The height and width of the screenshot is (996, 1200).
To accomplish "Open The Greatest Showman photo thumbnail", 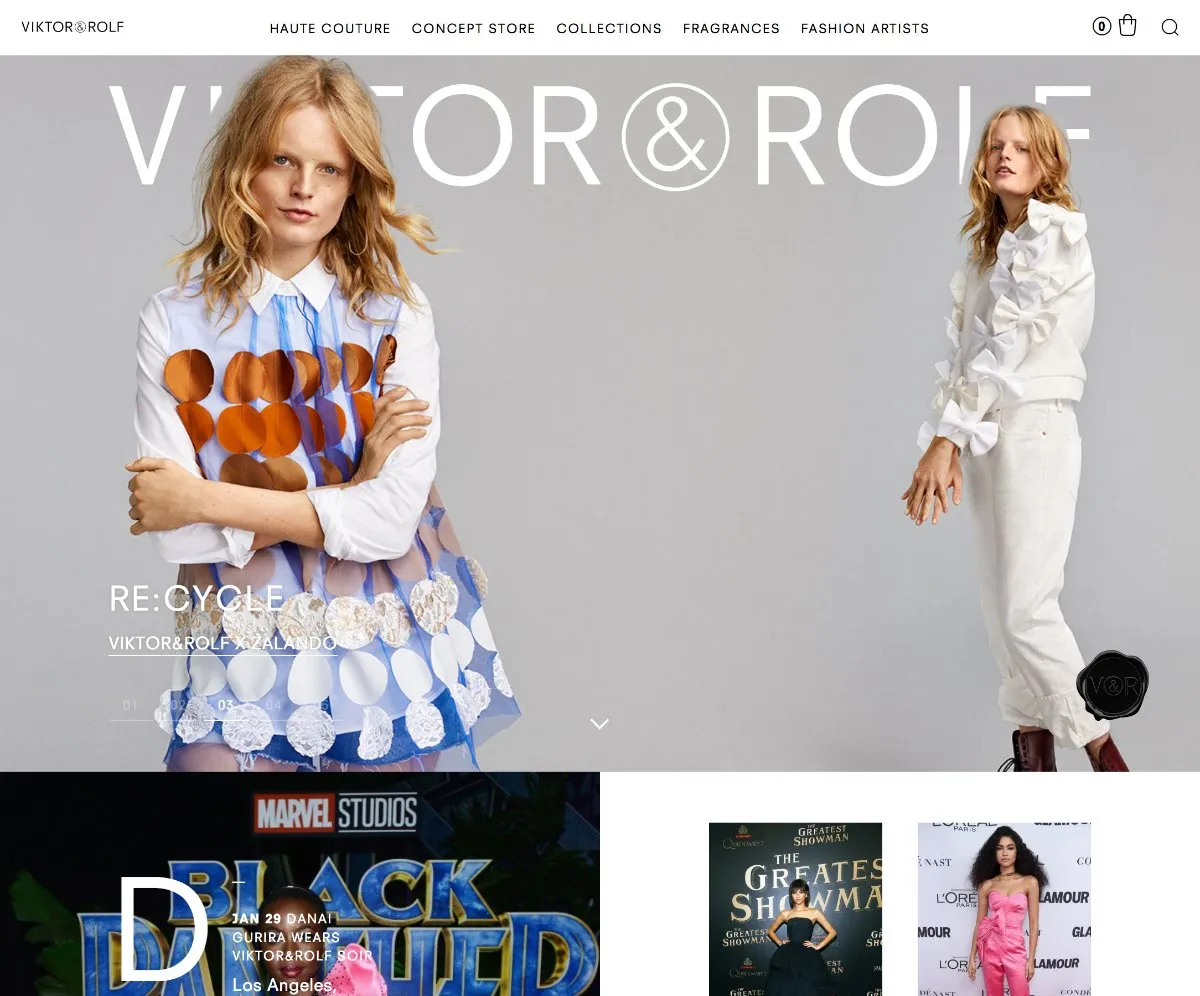I will [x=796, y=909].
